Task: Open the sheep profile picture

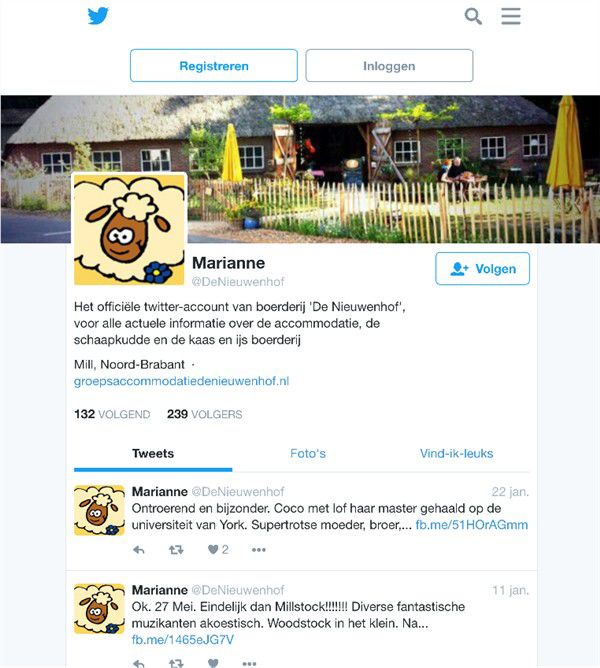Action: pos(130,229)
